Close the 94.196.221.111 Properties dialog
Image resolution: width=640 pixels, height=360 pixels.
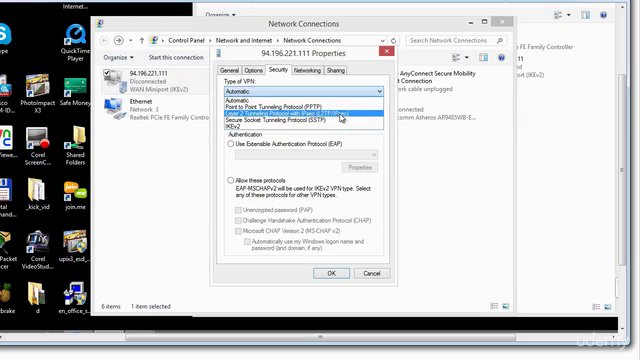(387, 51)
